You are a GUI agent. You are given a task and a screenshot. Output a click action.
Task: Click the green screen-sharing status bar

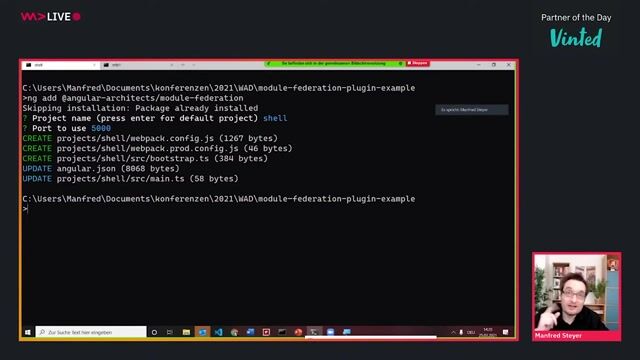coord(335,63)
